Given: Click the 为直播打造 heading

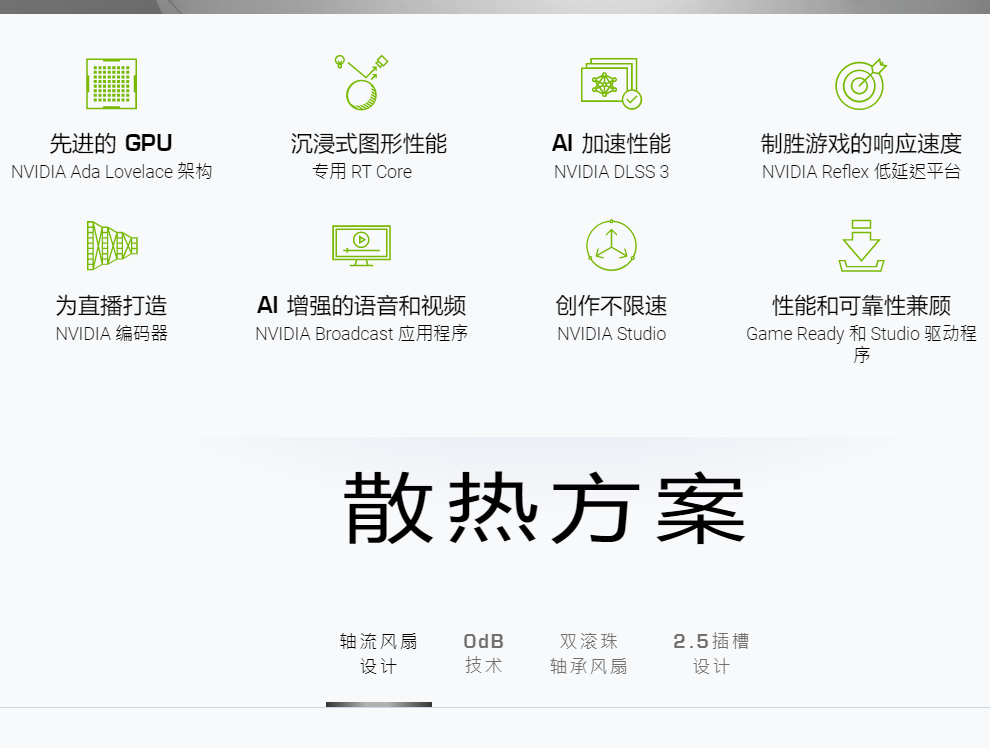Looking at the screenshot, I should click(111, 306).
